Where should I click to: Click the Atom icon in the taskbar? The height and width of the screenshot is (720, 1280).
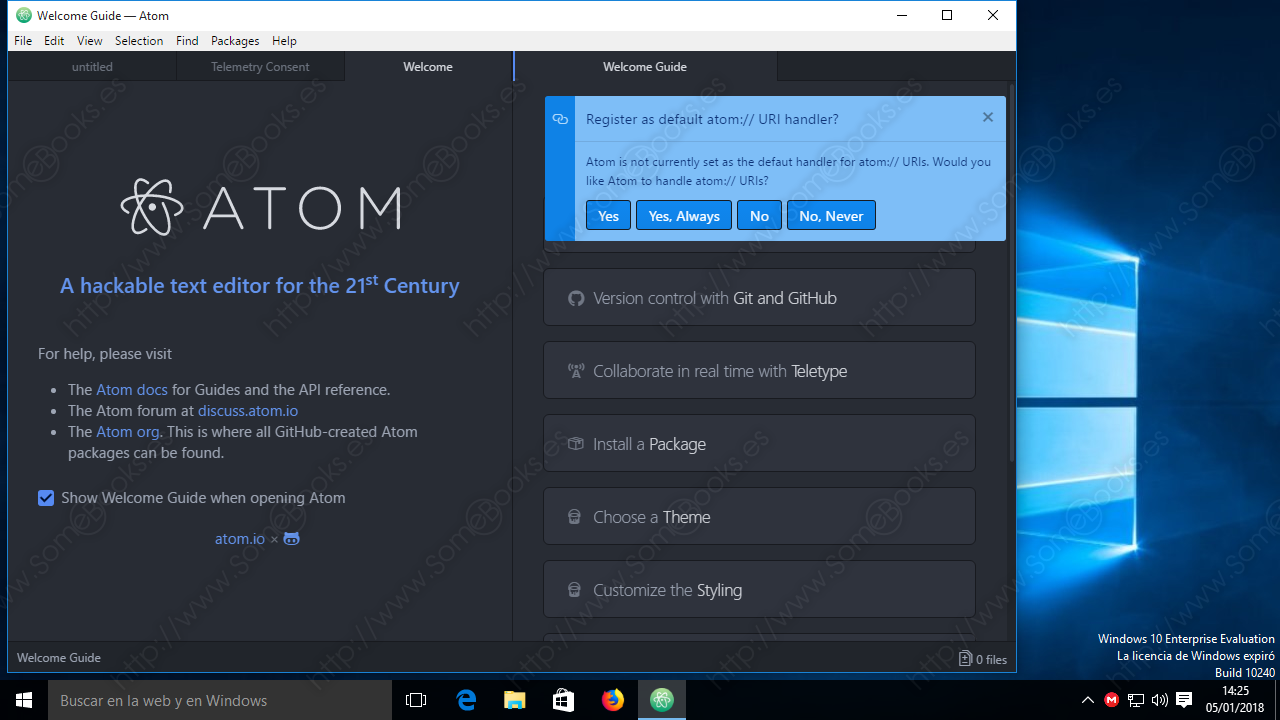(661, 700)
